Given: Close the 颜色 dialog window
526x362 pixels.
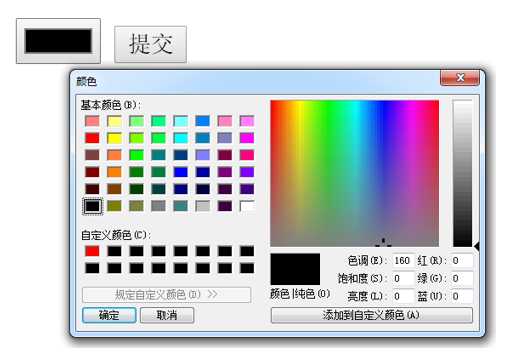Looking at the screenshot, I should click(460, 78).
